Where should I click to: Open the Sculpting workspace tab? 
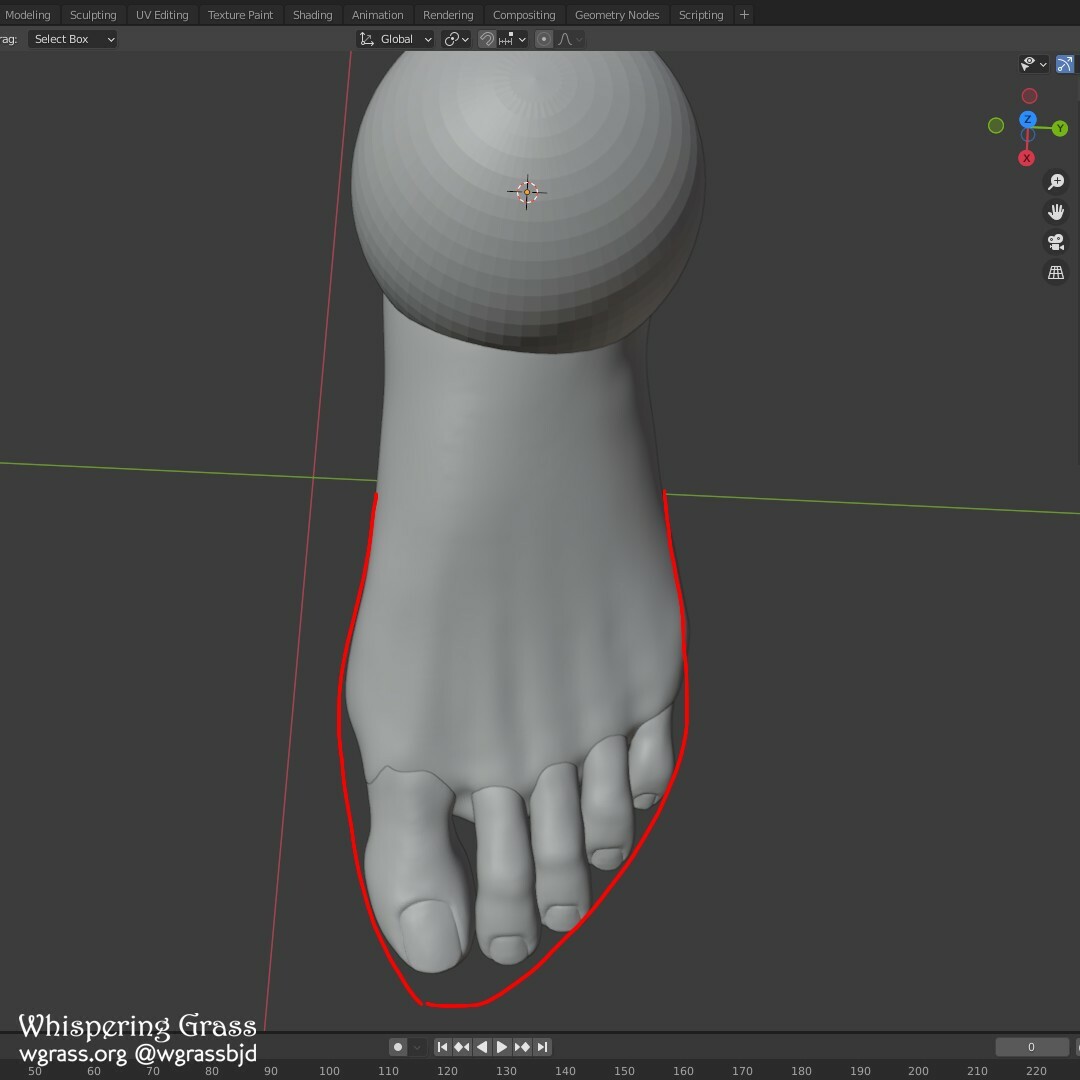[93, 14]
